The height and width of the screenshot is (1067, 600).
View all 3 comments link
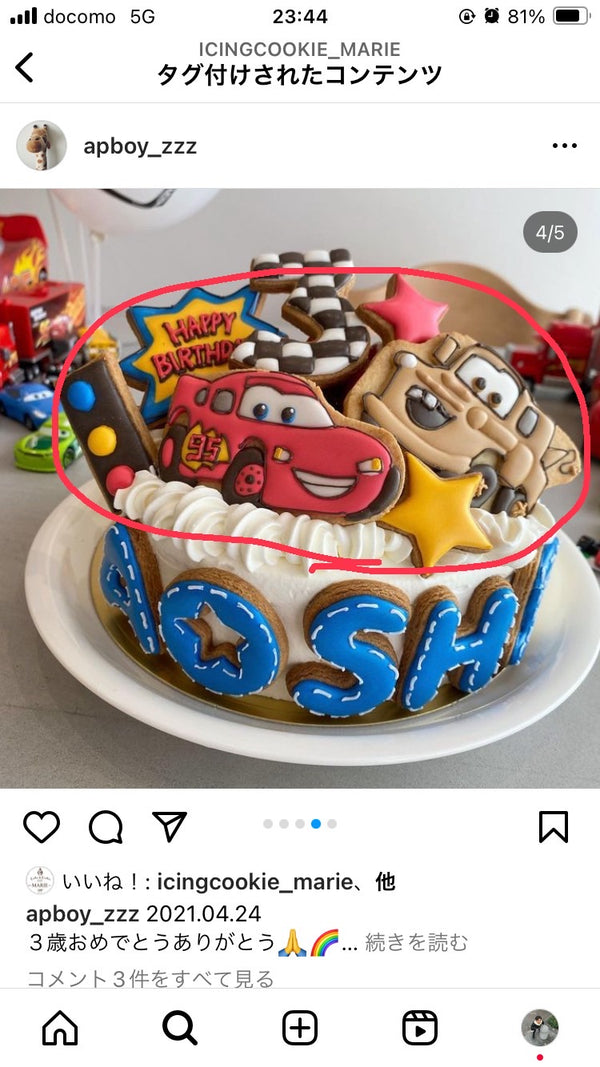(150, 979)
